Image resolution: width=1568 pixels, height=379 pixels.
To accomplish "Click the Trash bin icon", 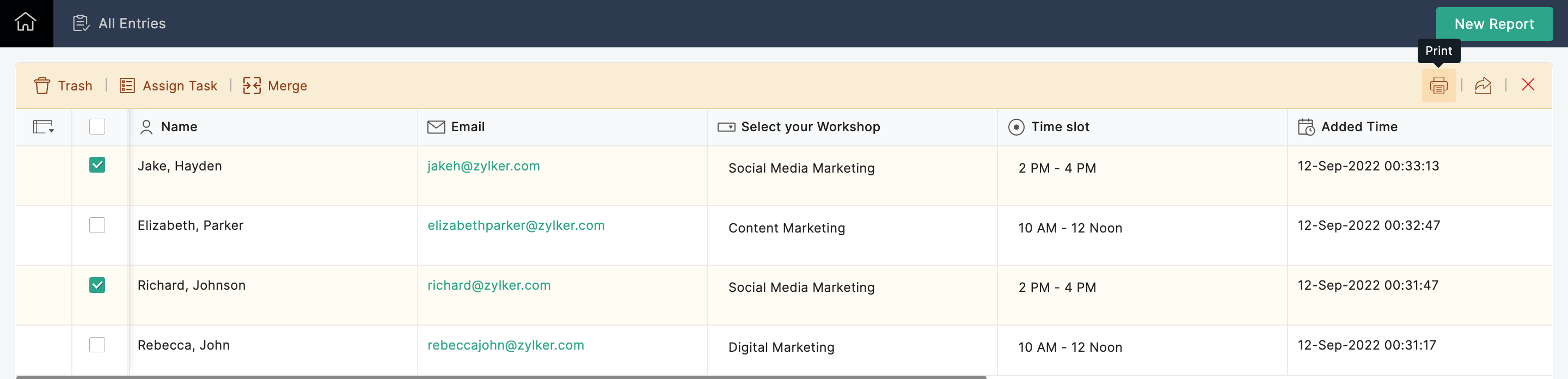I will tap(42, 86).
